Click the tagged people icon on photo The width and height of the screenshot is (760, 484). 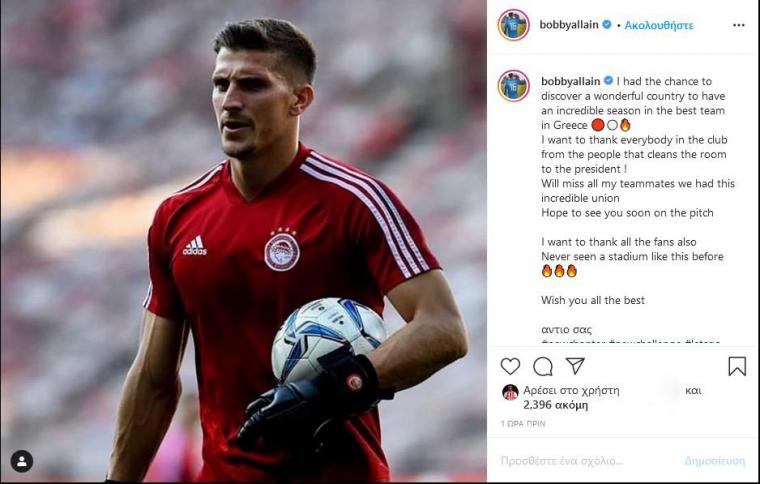[22, 461]
